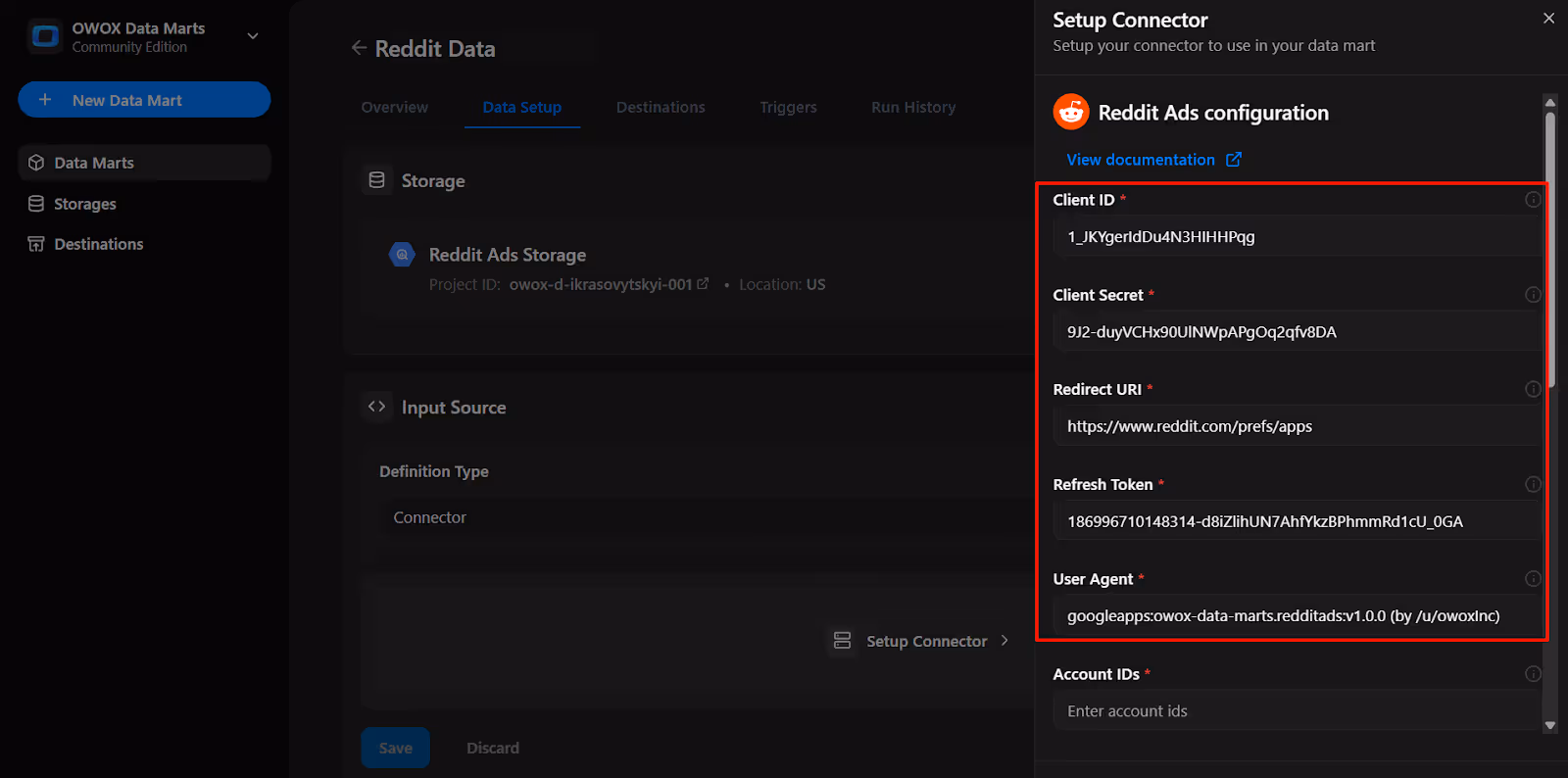Open the Triggers tab
Screen dimensions: 1568x778
788,108
